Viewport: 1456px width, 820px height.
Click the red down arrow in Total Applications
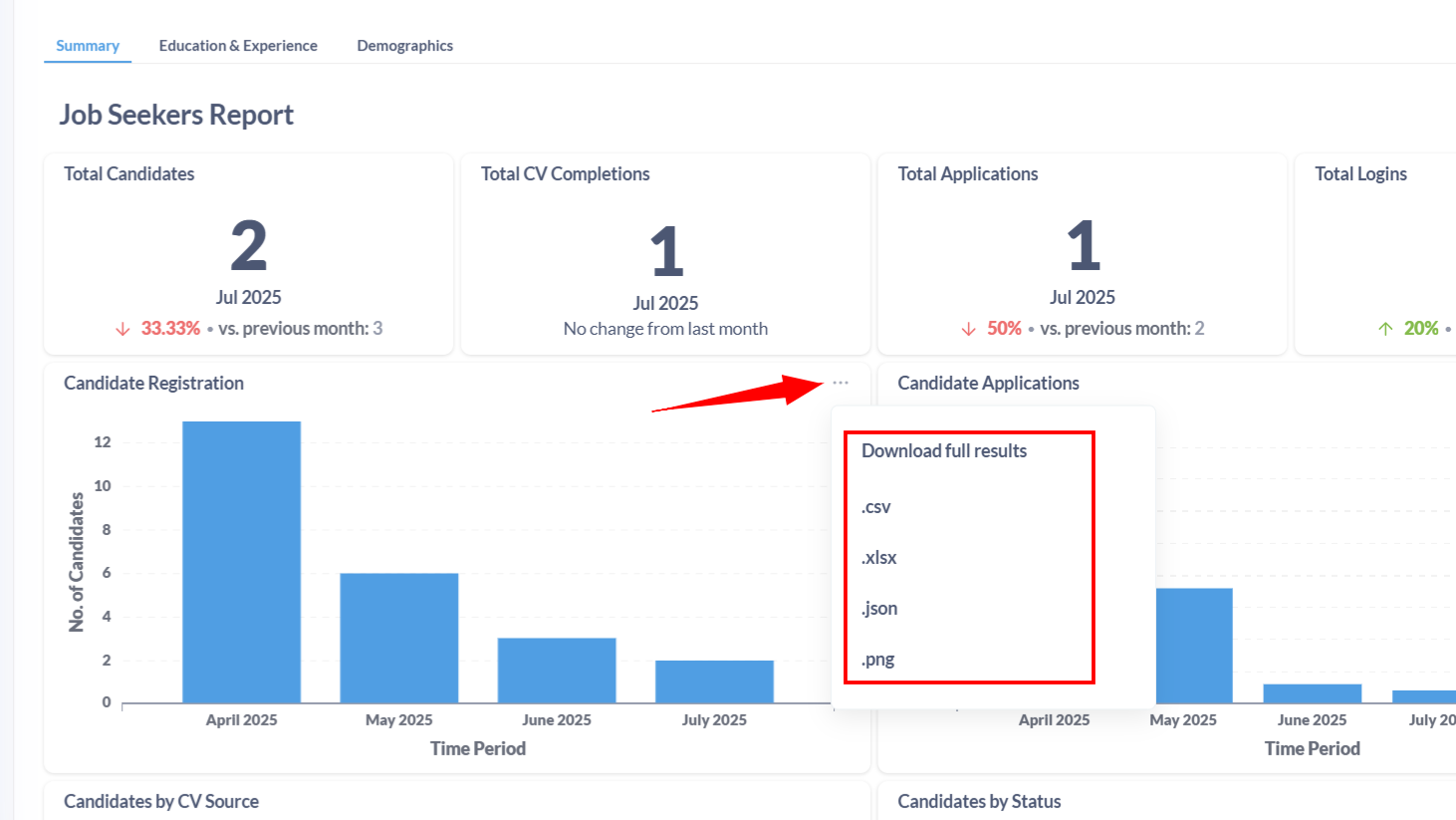click(x=968, y=329)
